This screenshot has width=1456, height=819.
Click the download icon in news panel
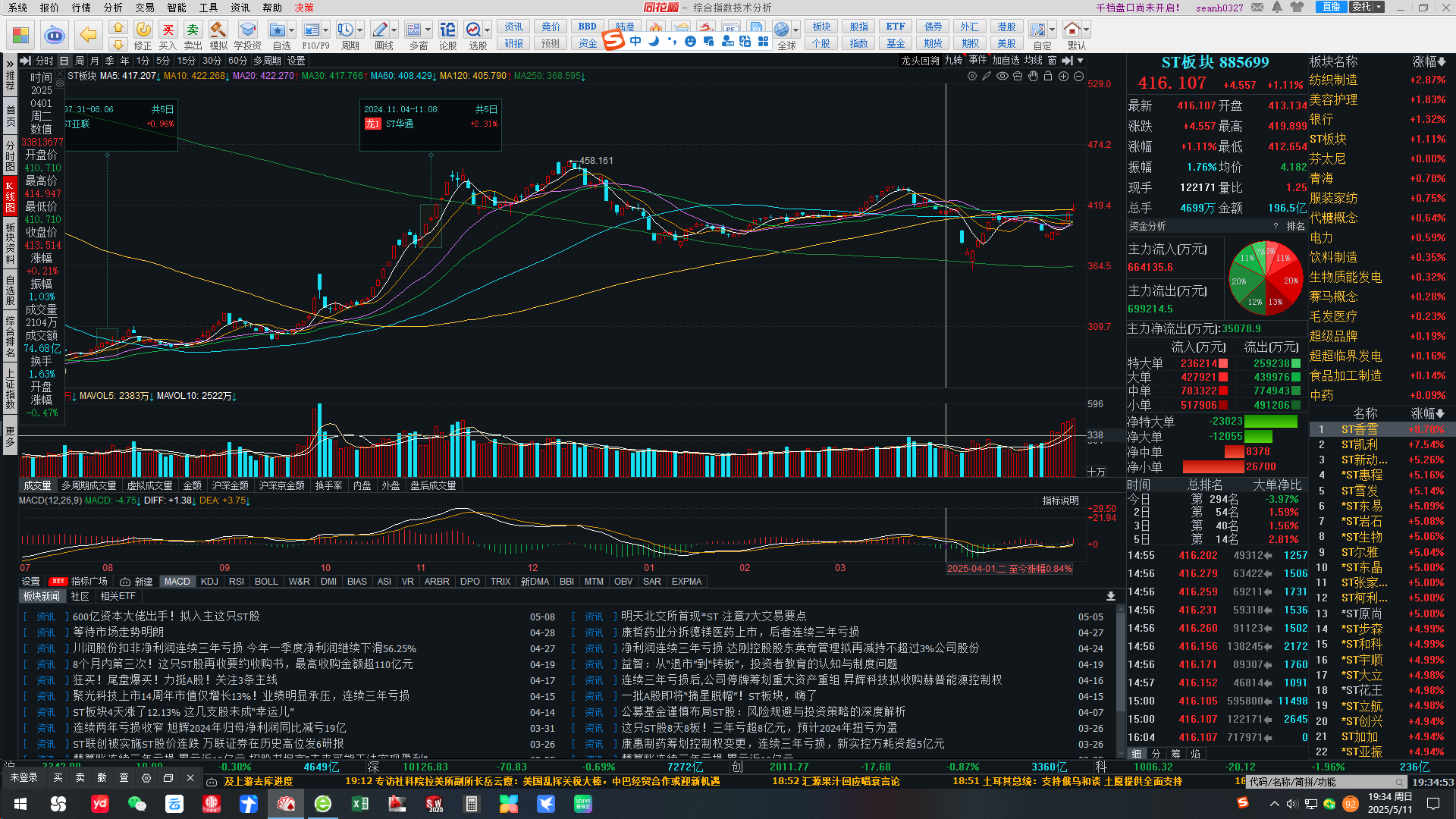[x=1111, y=597]
